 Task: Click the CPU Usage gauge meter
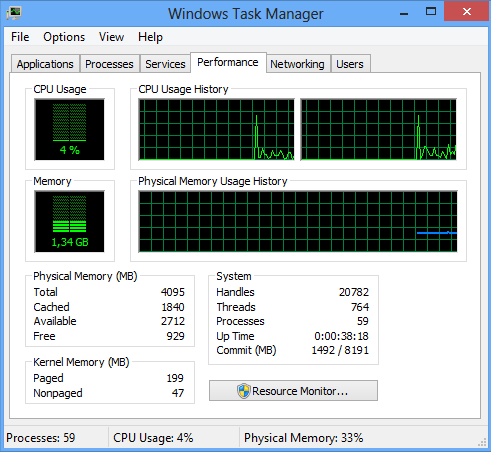(x=69, y=129)
